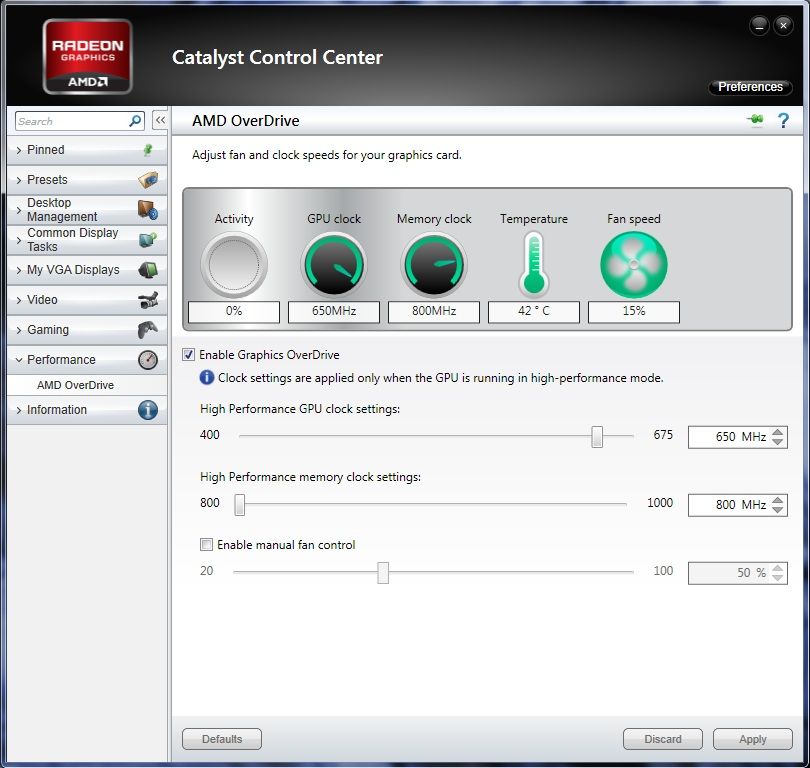810x768 pixels.
Task: Expand the Video section
Action: pos(82,300)
